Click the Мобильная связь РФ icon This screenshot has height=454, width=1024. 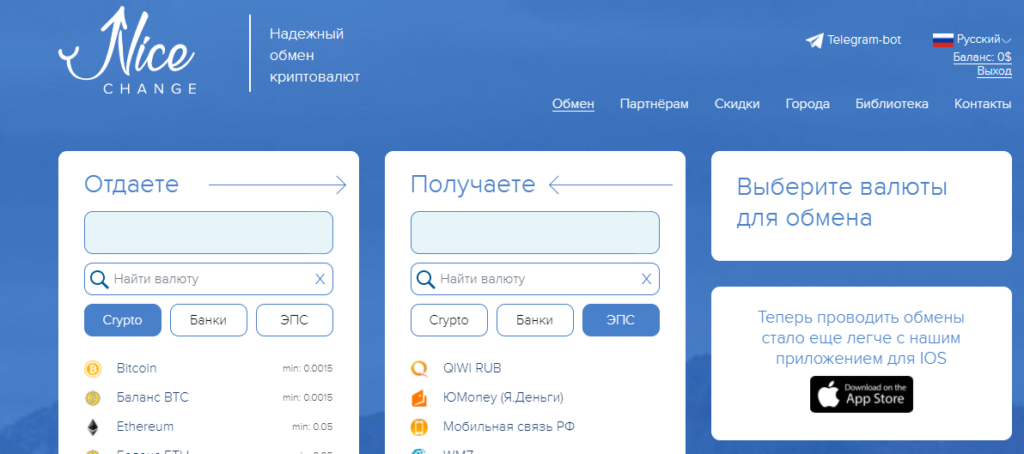point(419,427)
